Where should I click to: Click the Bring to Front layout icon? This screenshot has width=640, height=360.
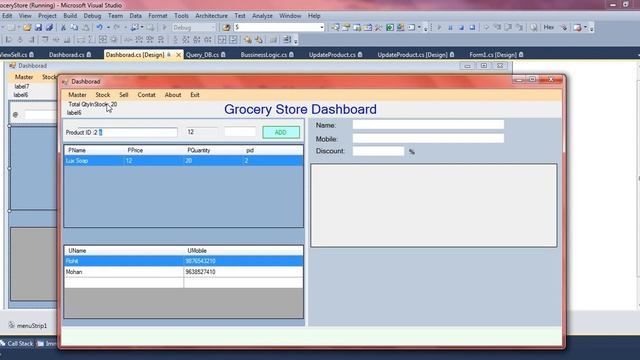coord(247,40)
